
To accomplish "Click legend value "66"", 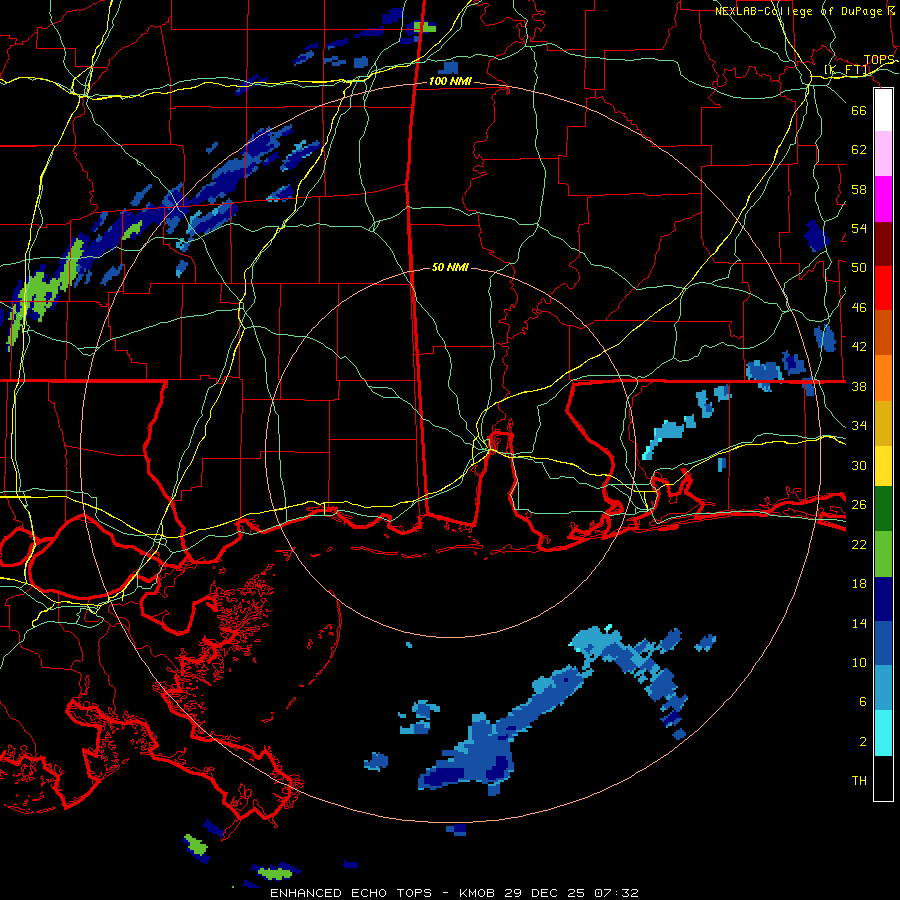I will click(859, 111).
